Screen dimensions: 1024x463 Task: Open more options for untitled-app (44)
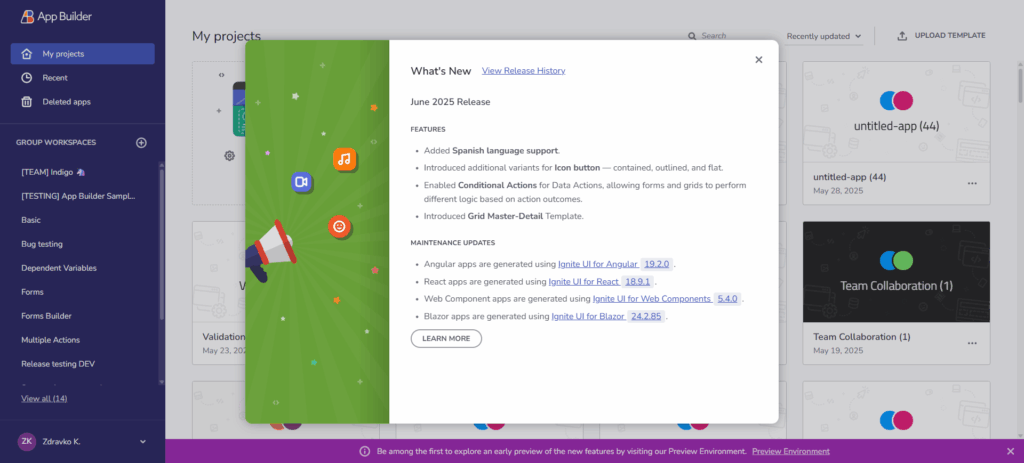(972, 184)
